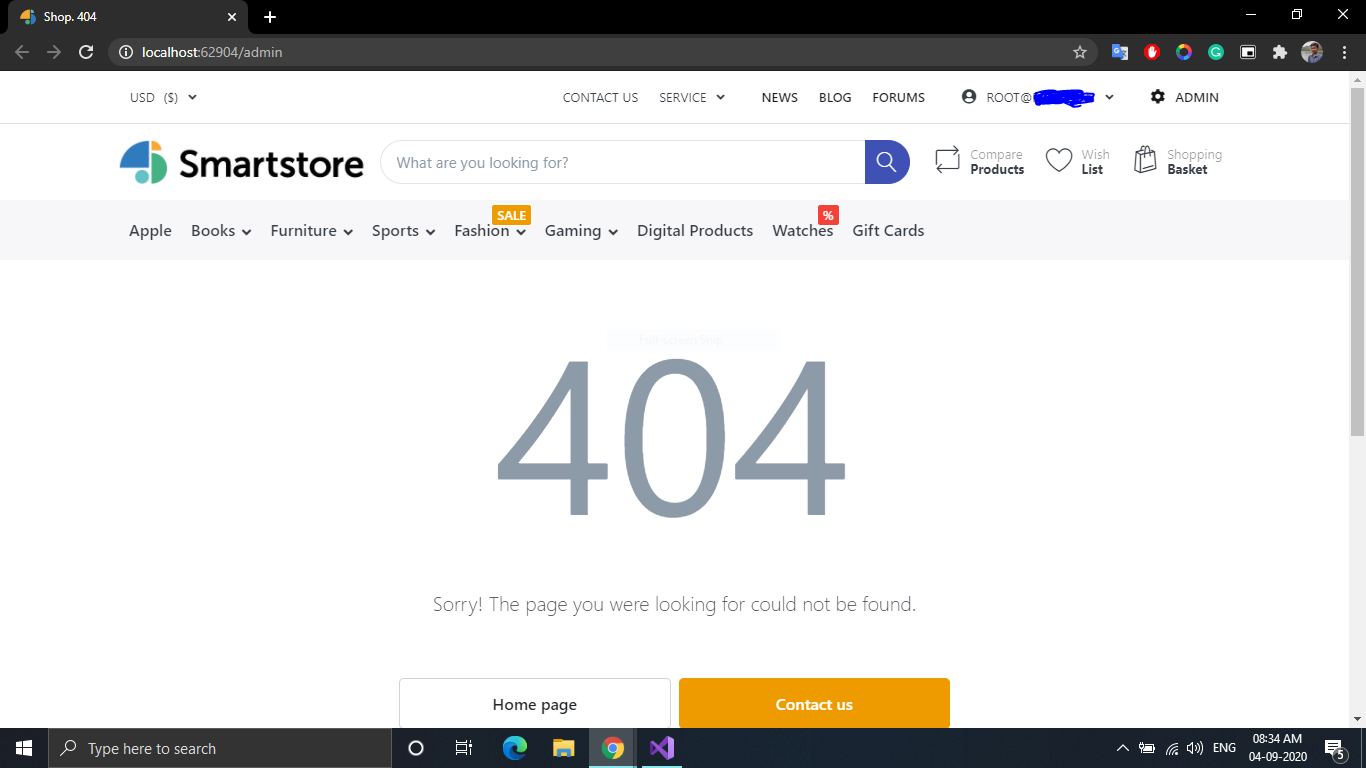Click the user account person icon
Image resolution: width=1366 pixels, height=768 pixels.
pyautogui.click(x=968, y=96)
